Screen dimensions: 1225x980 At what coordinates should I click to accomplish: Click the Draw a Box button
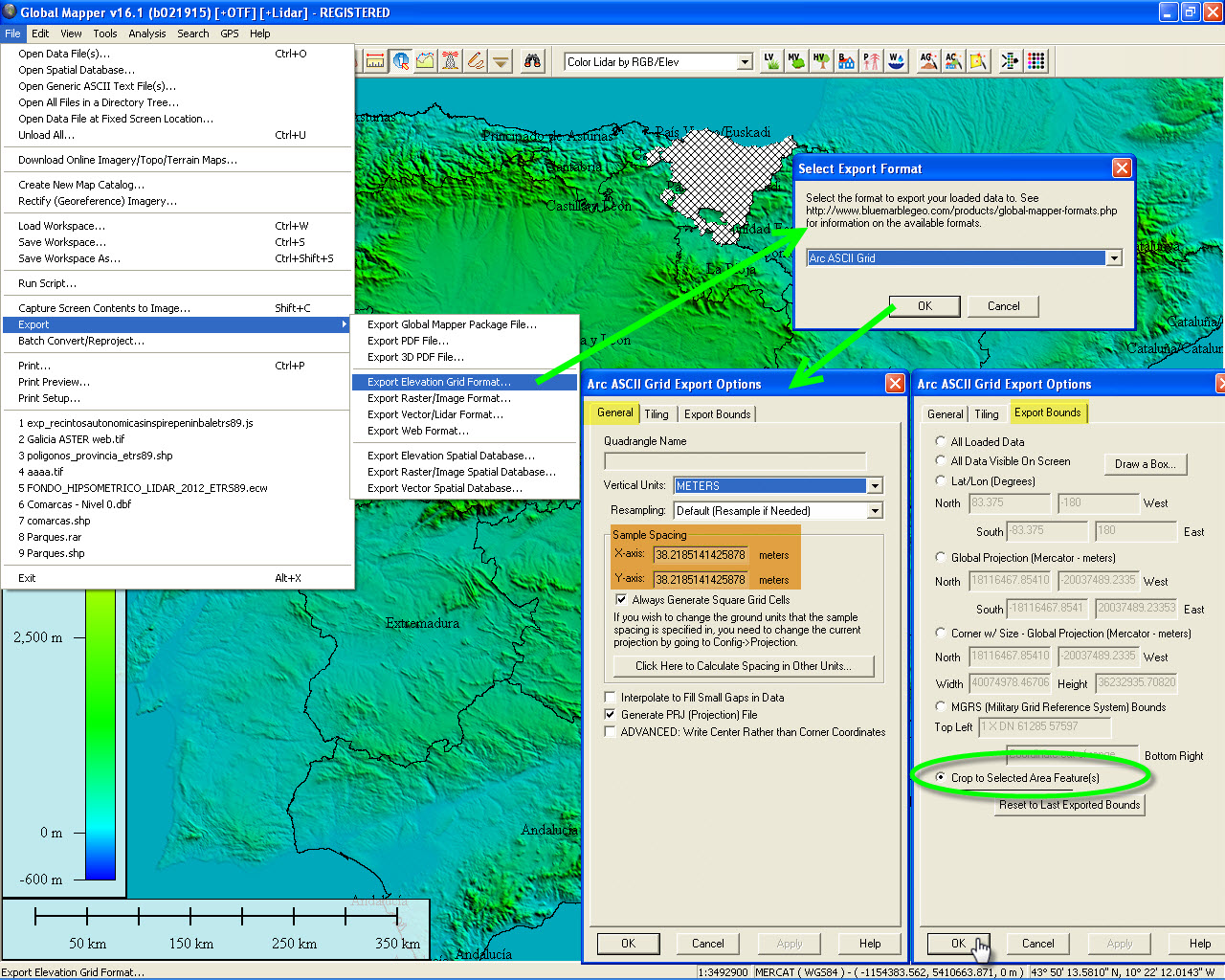click(x=1146, y=464)
